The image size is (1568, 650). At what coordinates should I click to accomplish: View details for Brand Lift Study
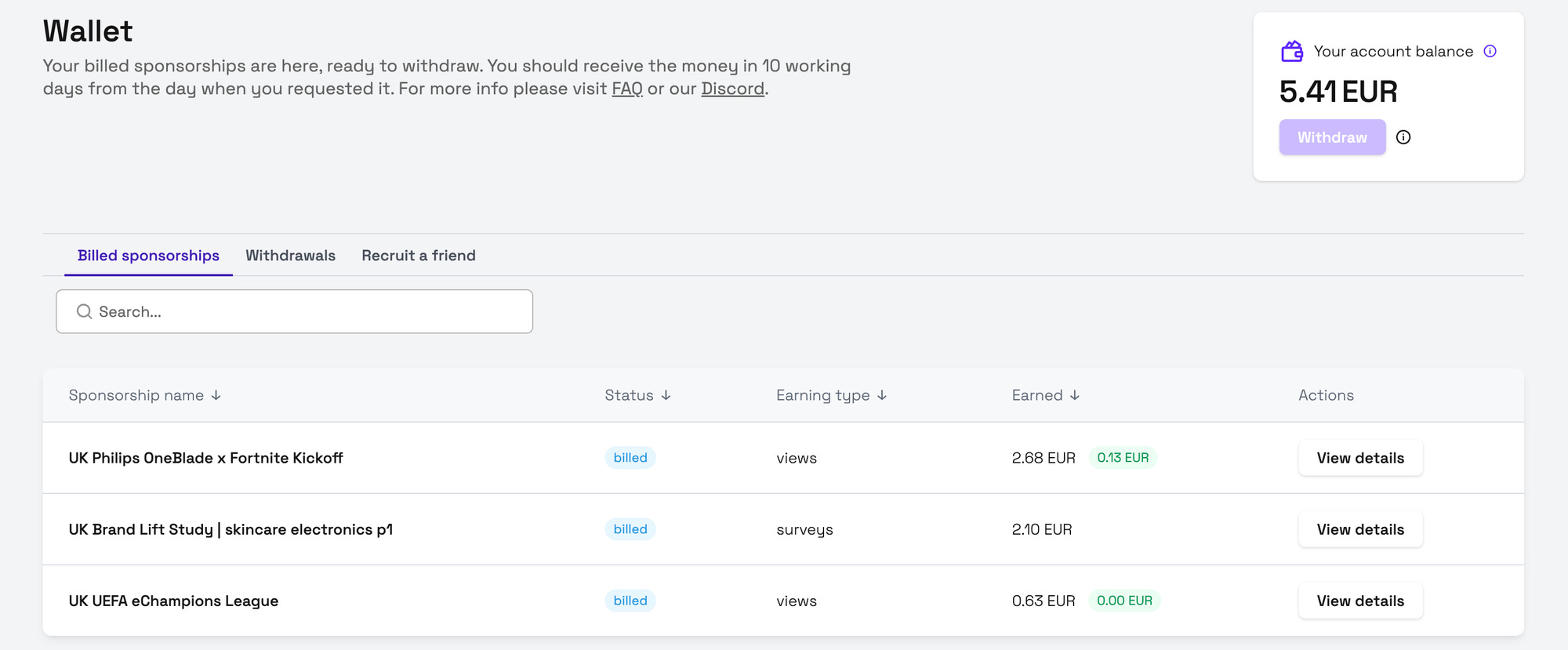tap(1360, 529)
